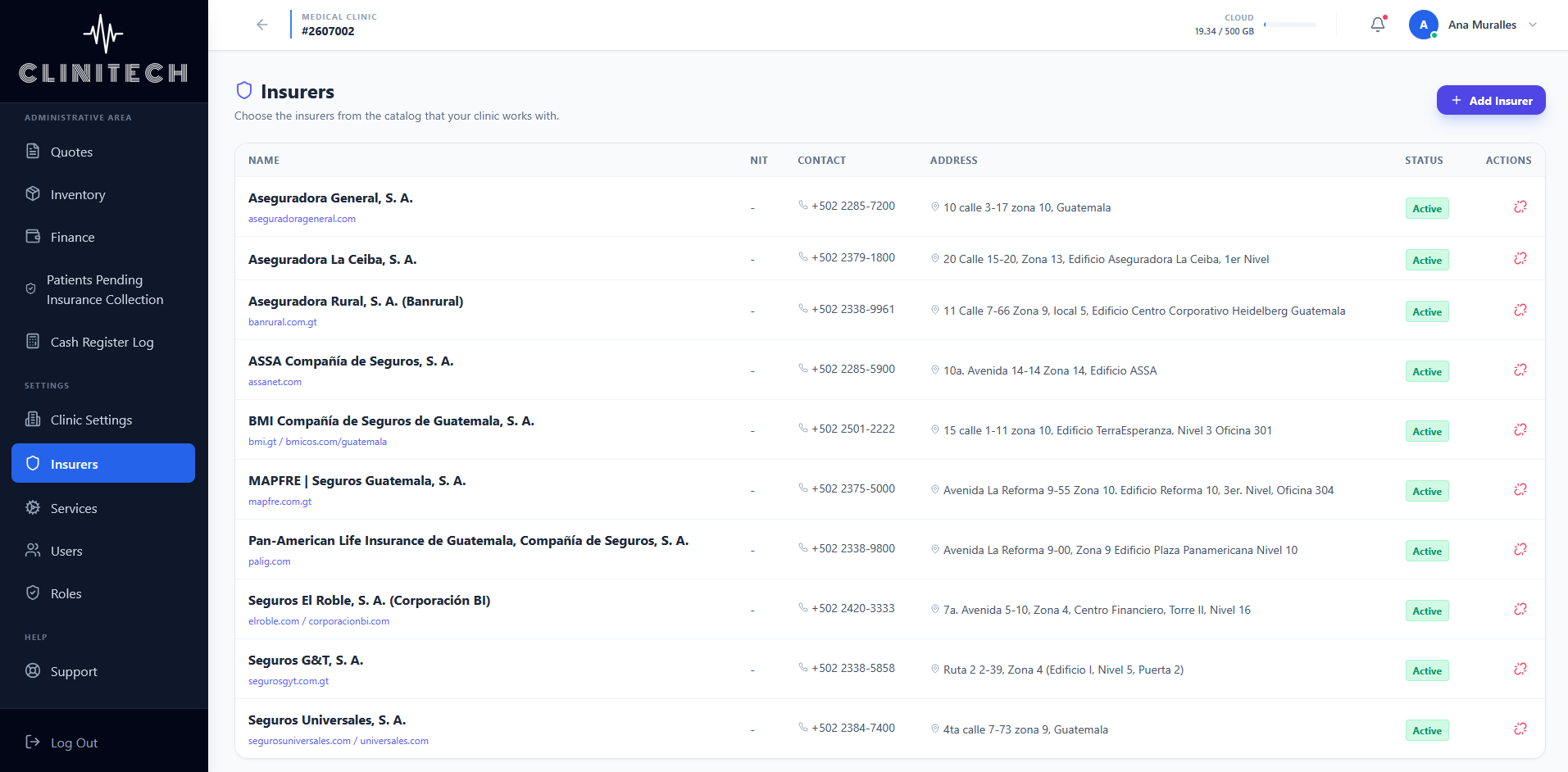
Task: Click address Ruta 2 2-39, Zona 4
Action: tap(1063, 670)
